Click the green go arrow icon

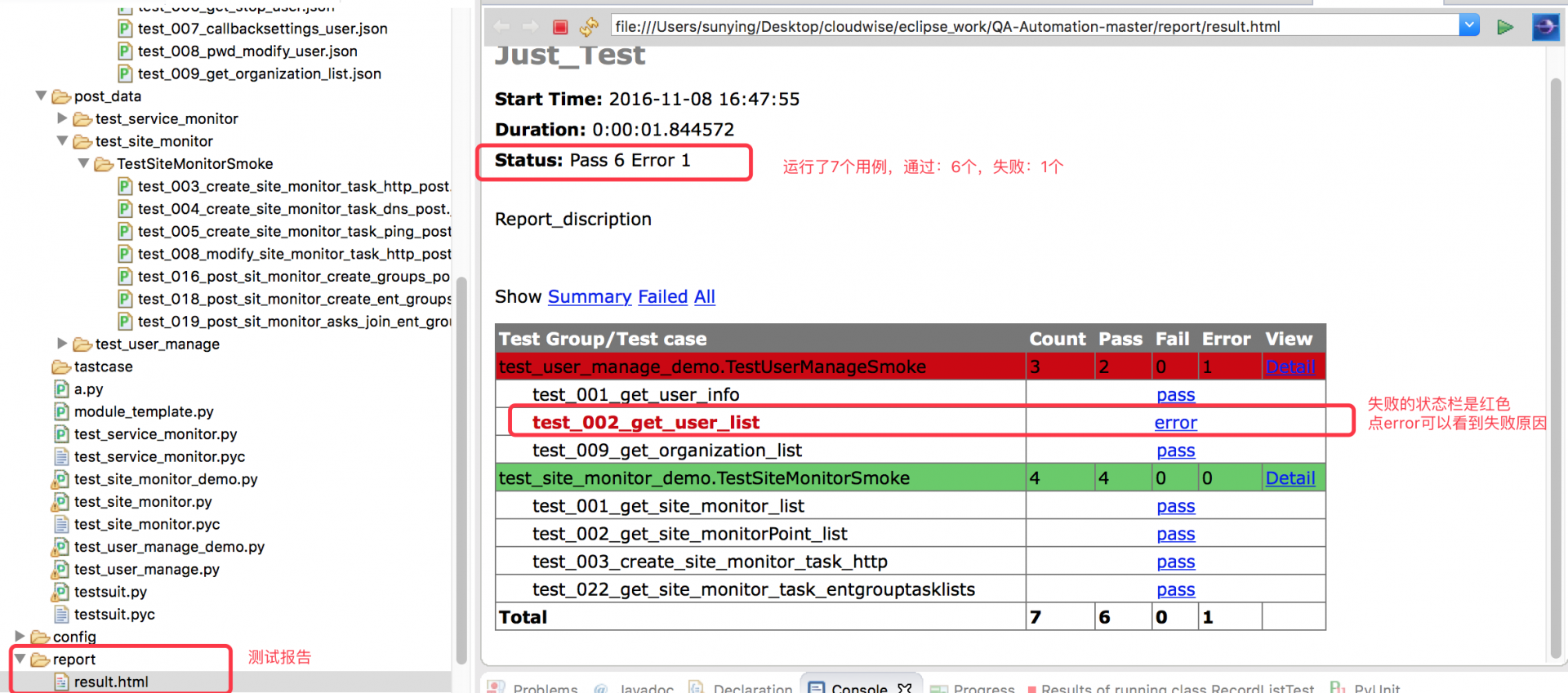[1504, 27]
